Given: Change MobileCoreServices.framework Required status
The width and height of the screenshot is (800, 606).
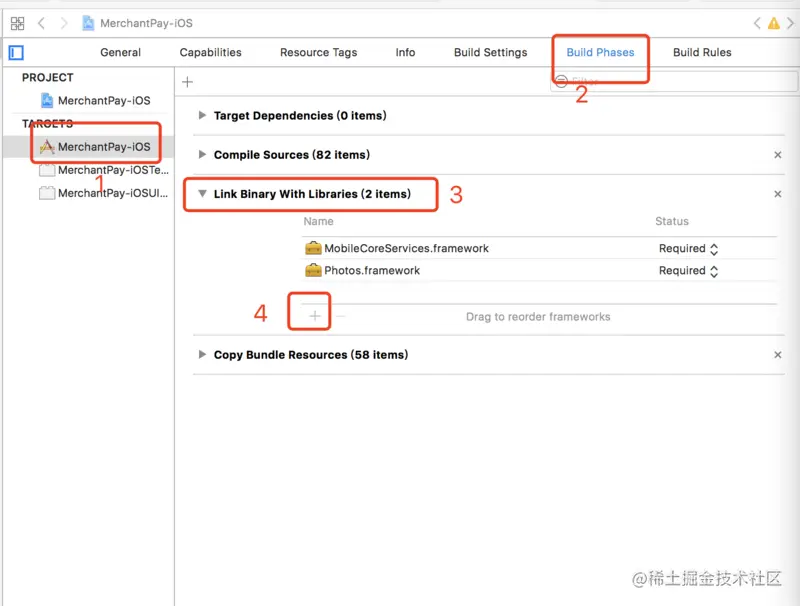Looking at the screenshot, I should [688, 248].
